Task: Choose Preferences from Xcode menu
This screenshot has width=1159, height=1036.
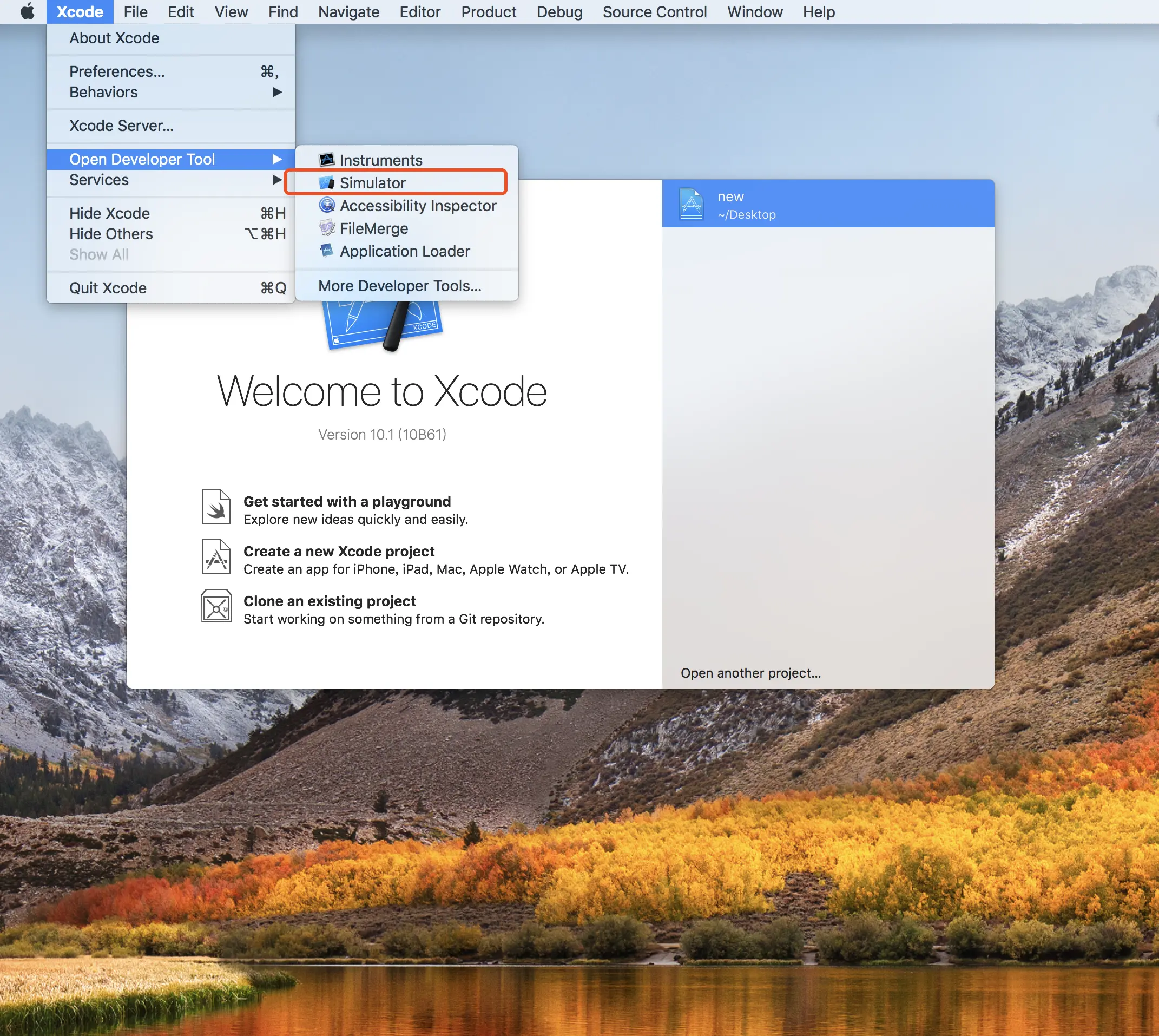Action: pos(117,72)
